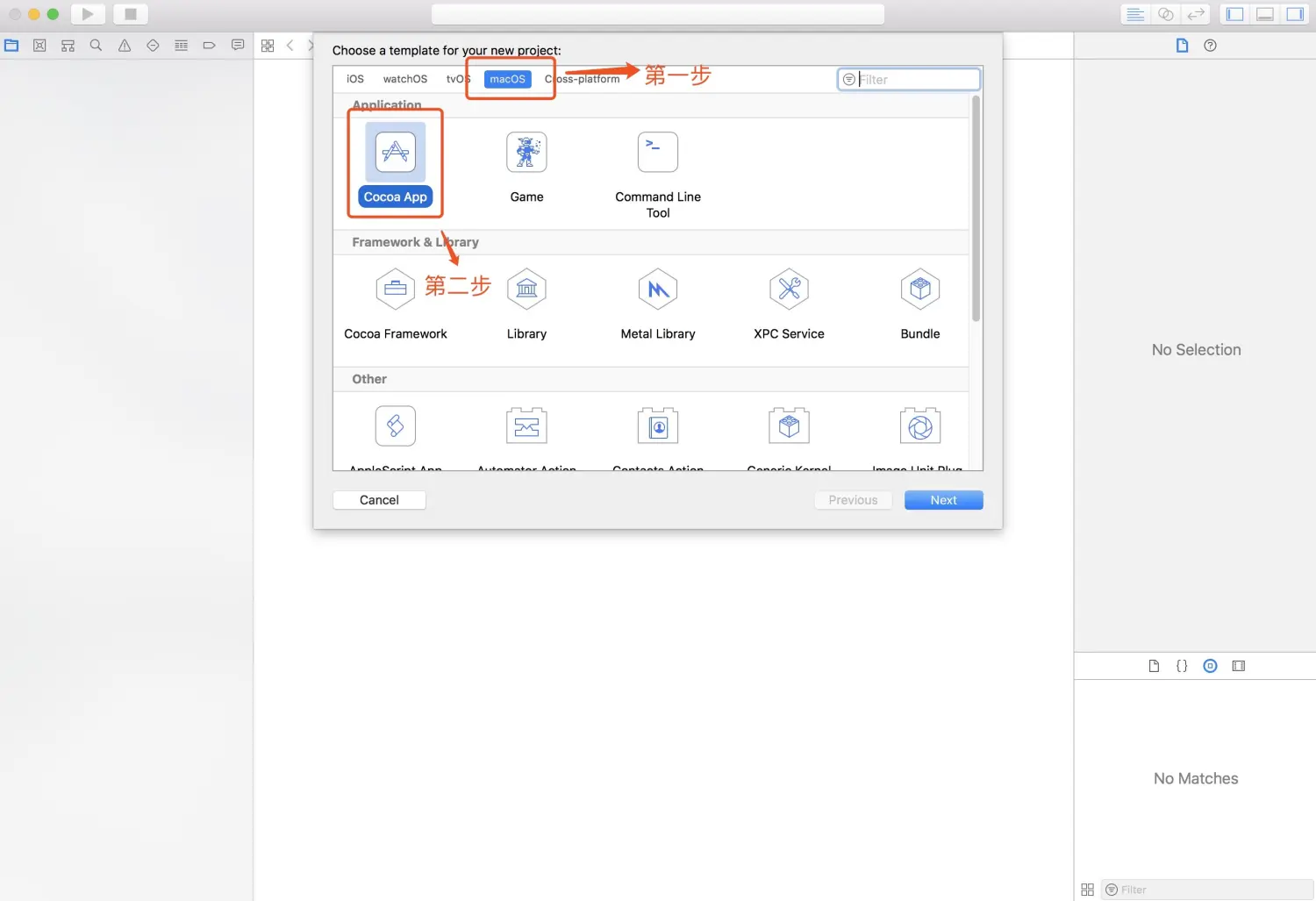The width and height of the screenshot is (1316, 901).
Task: Open the Find navigator magnifier icon
Action: pos(97,46)
